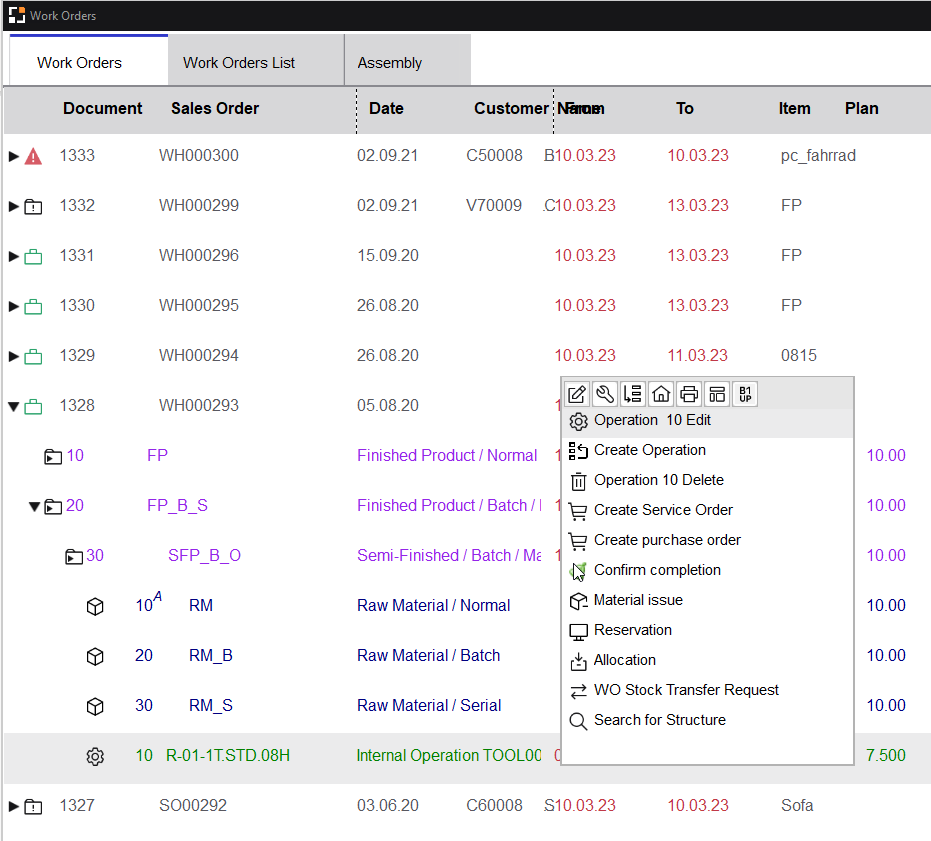Click the wrench icon in popup toolbar
This screenshot has height=841, width=931.
605,394
